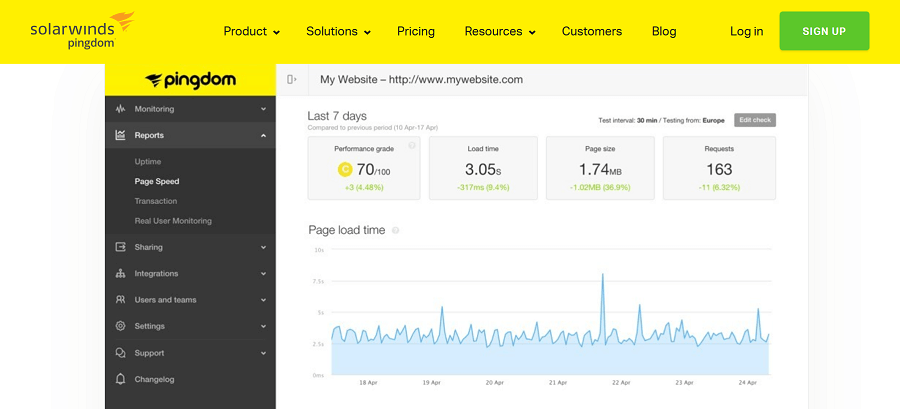This screenshot has width=900, height=409.
Task: Click the Requests 163 card
Action: pyautogui.click(x=719, y=168)
